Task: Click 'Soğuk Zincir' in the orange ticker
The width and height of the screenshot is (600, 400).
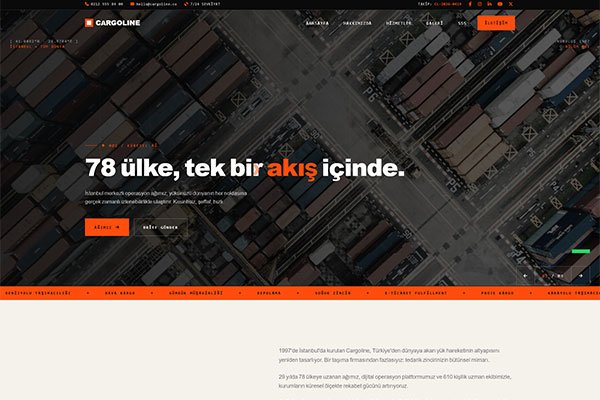Action: [333, 293]
